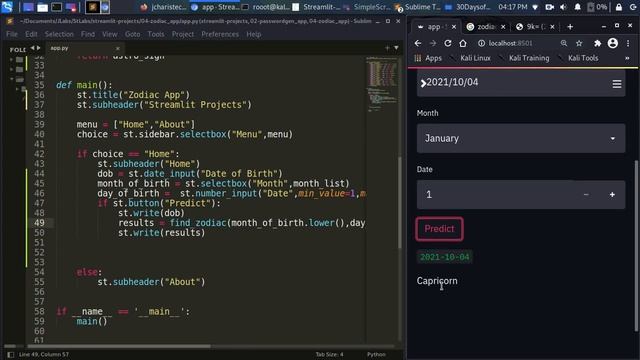
Task: Go to the browser home page
Action: [462, 43]
